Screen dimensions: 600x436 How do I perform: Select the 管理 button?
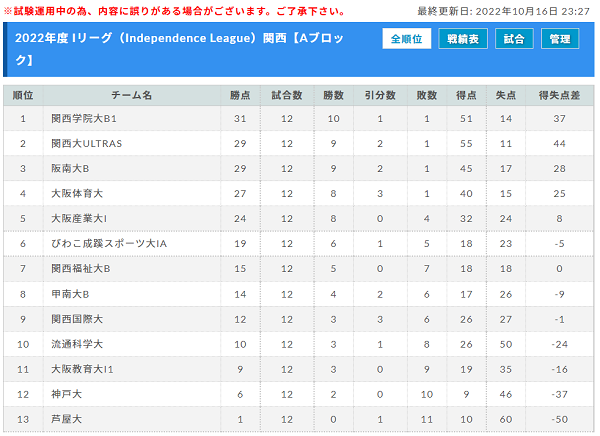pyautogui.click(x=560, y=39)
